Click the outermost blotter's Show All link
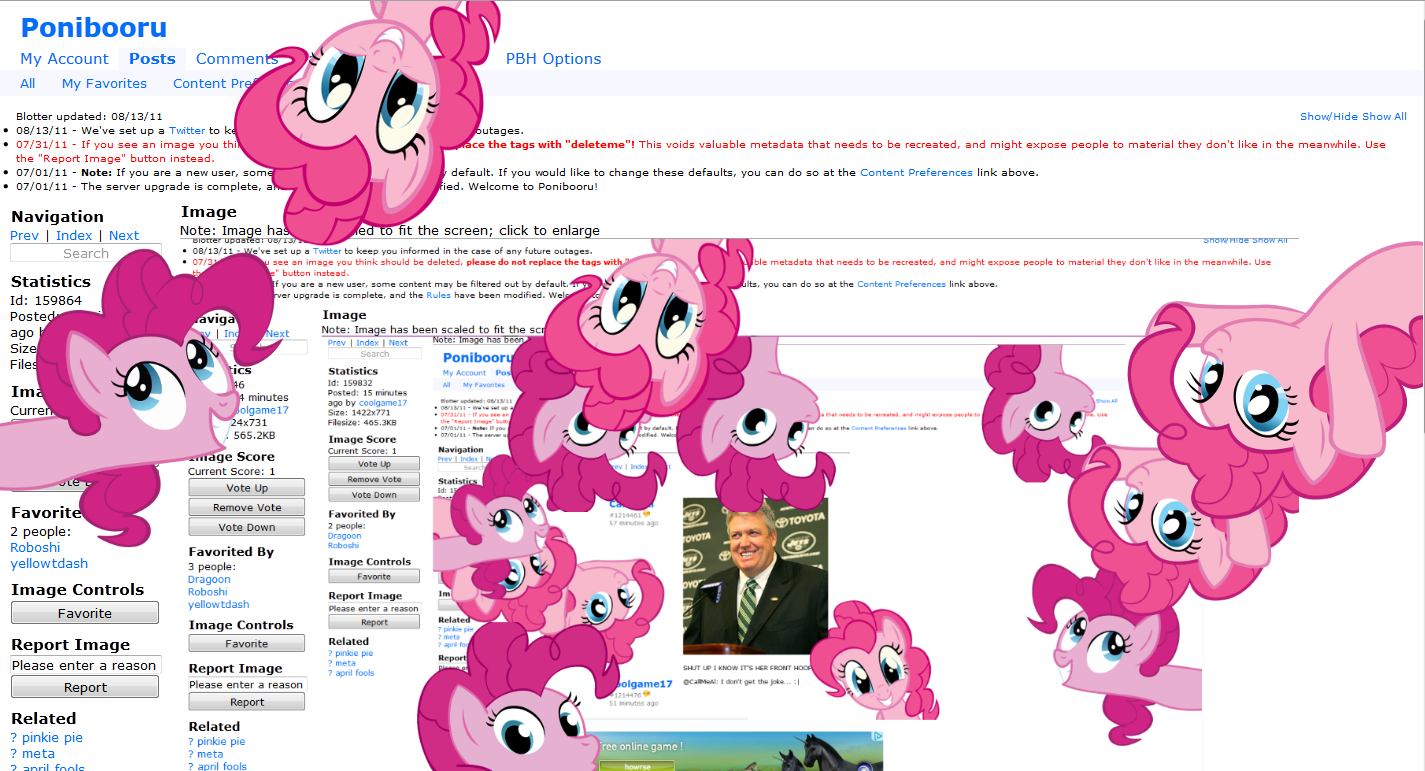Screen dimensions: 1425x771 [1384, 117]
